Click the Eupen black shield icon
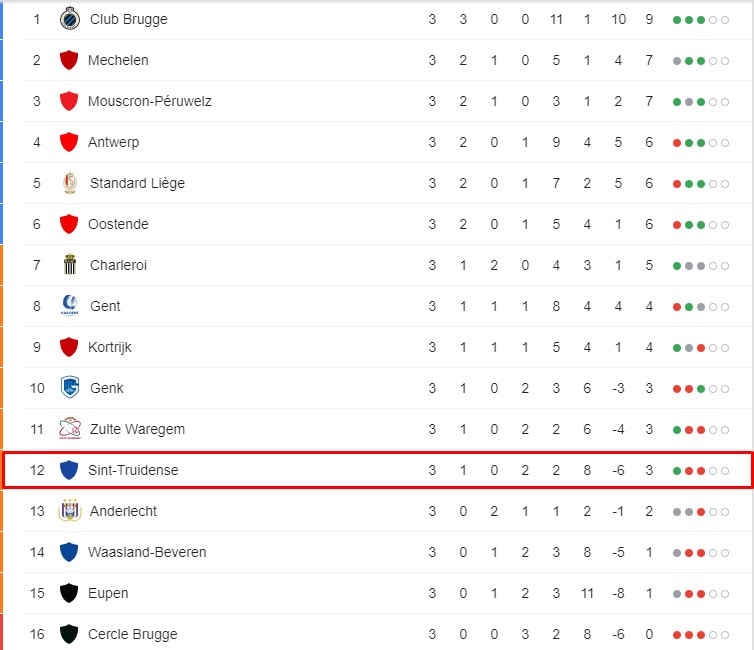754x650 pixels. tap(69, 593)
